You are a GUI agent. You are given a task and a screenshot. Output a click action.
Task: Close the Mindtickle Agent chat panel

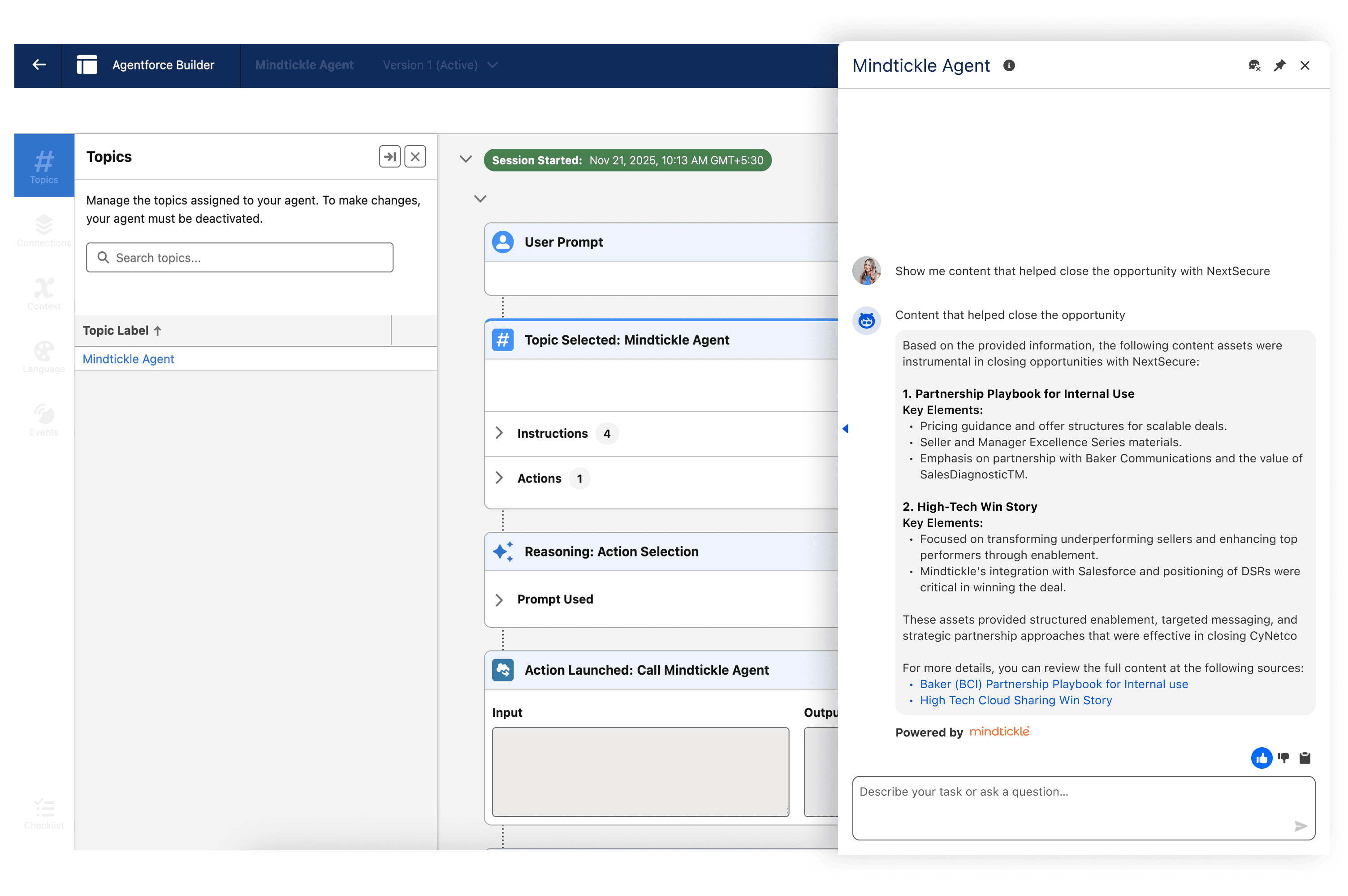coord(1304,65)
